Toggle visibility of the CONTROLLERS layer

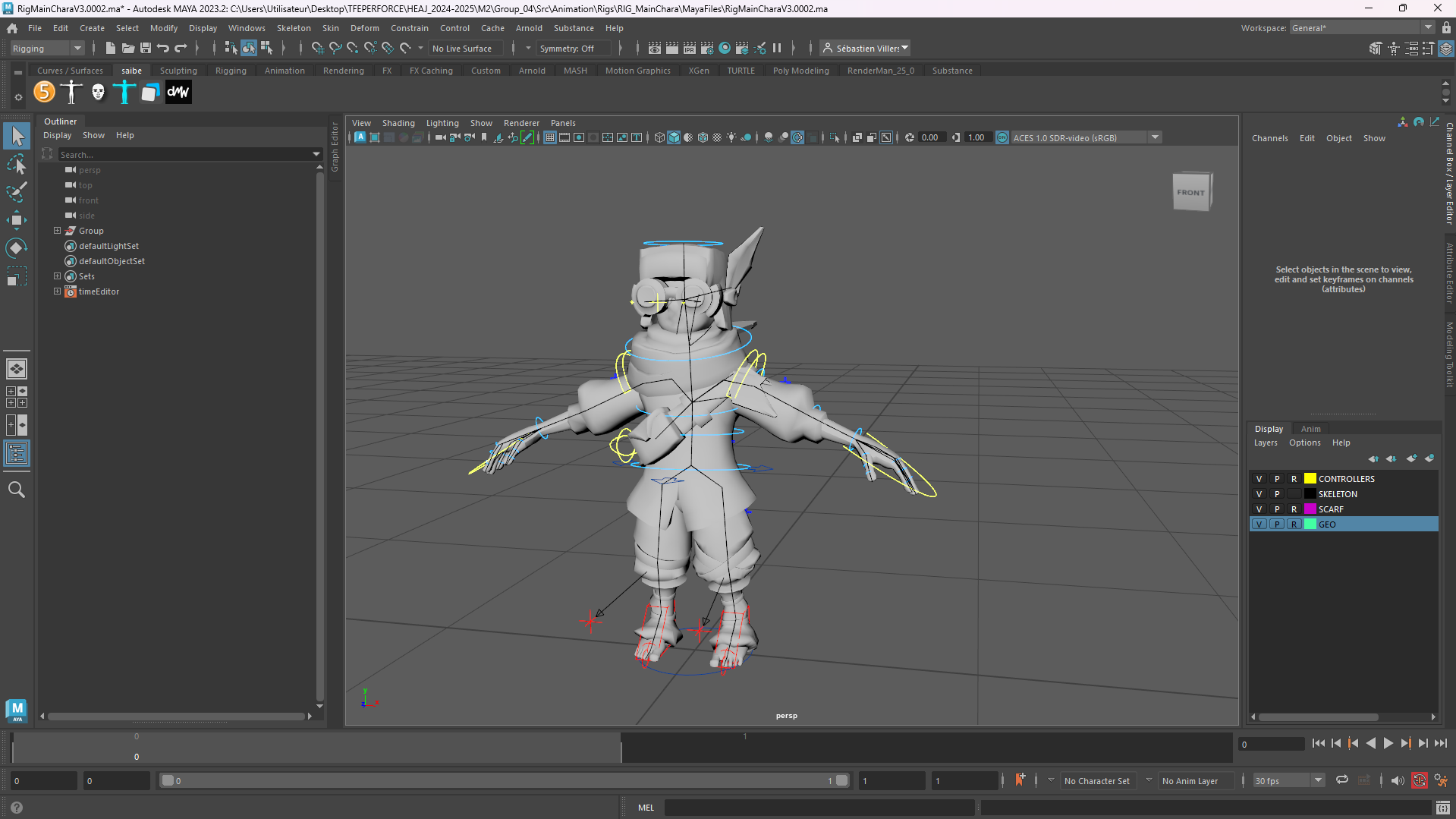coord(1259,479)
